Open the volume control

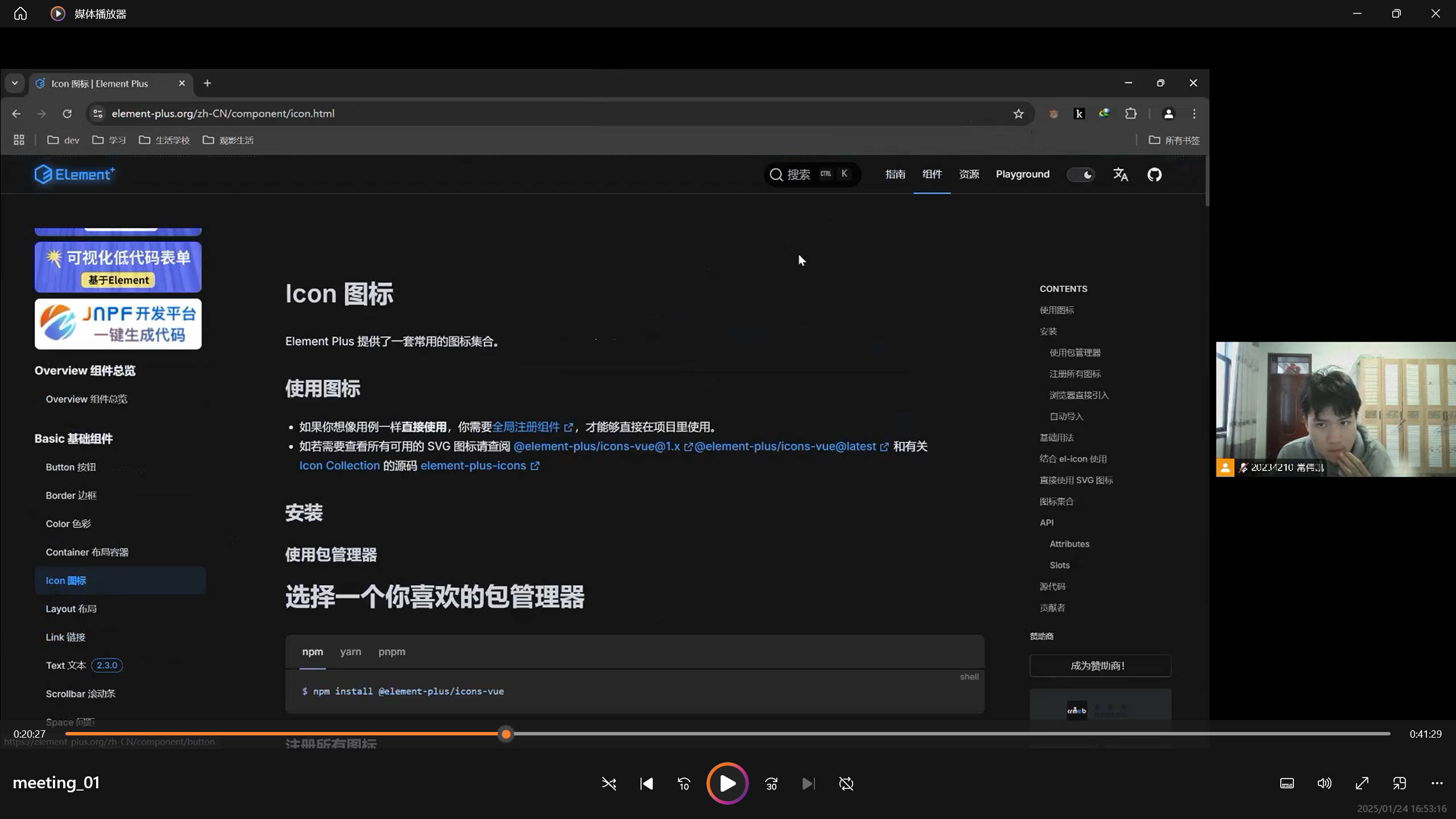coord(1324,784)
